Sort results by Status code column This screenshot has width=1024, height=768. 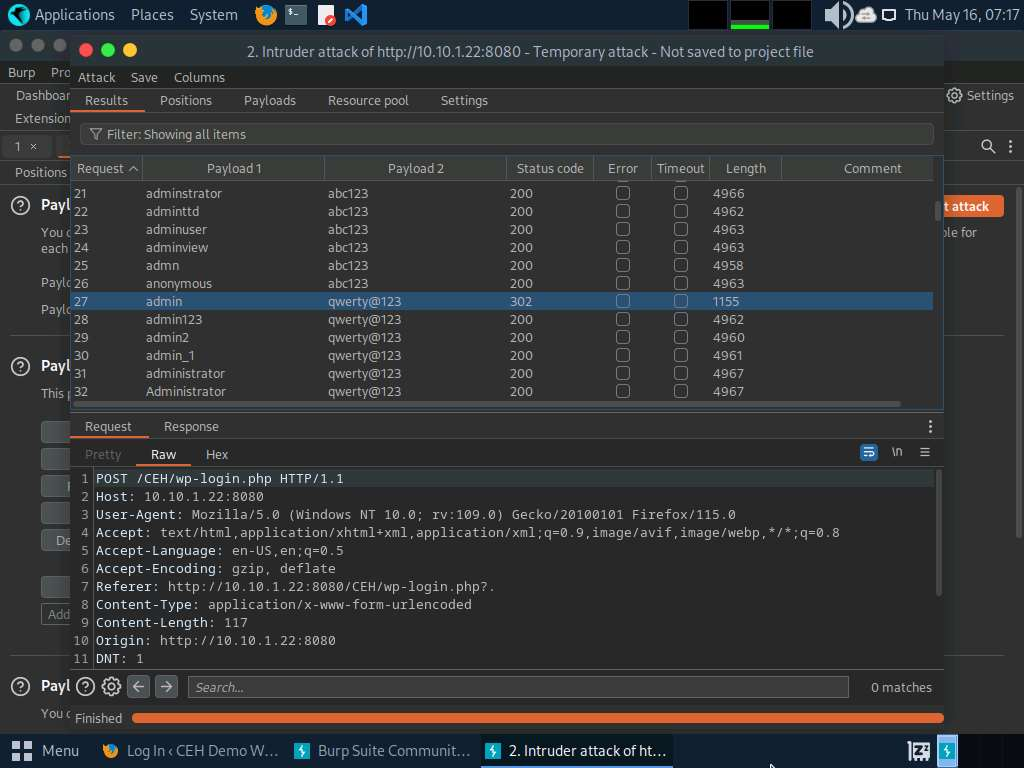(x=550, y=168)
